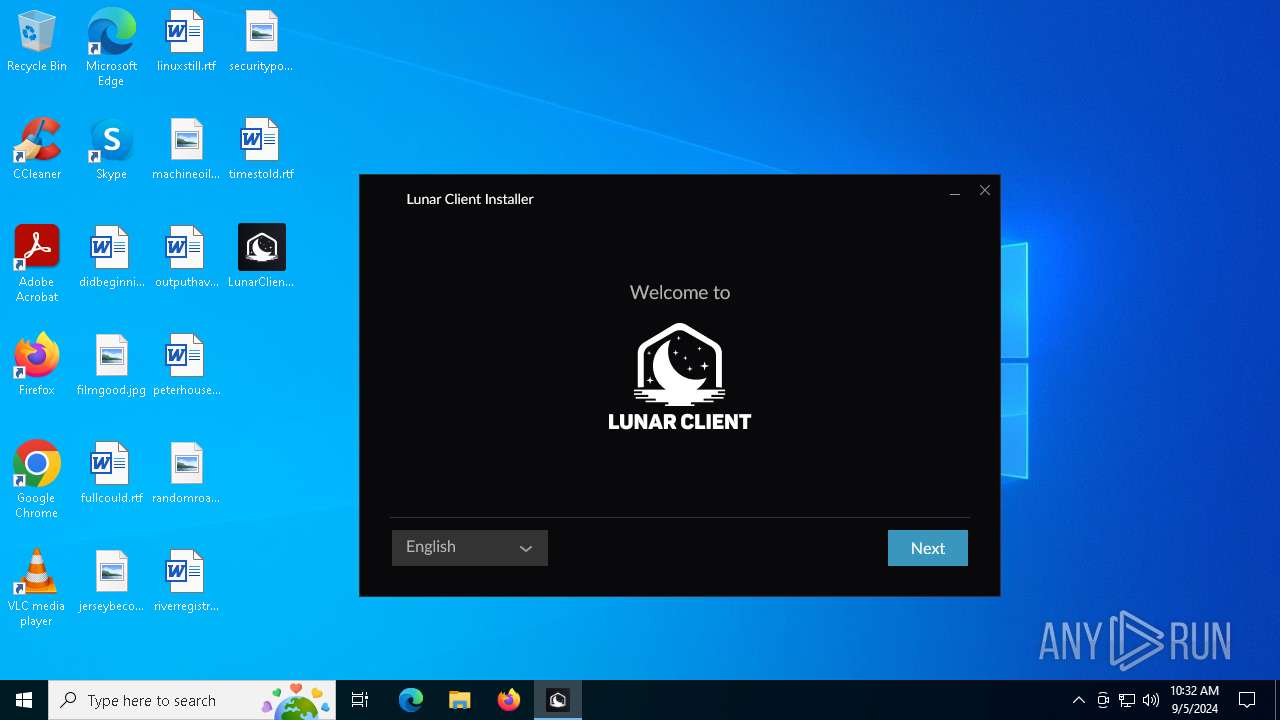1280x720 pixels.
Task: Click the Lunar Client logo image
Action: click(680, 377)
